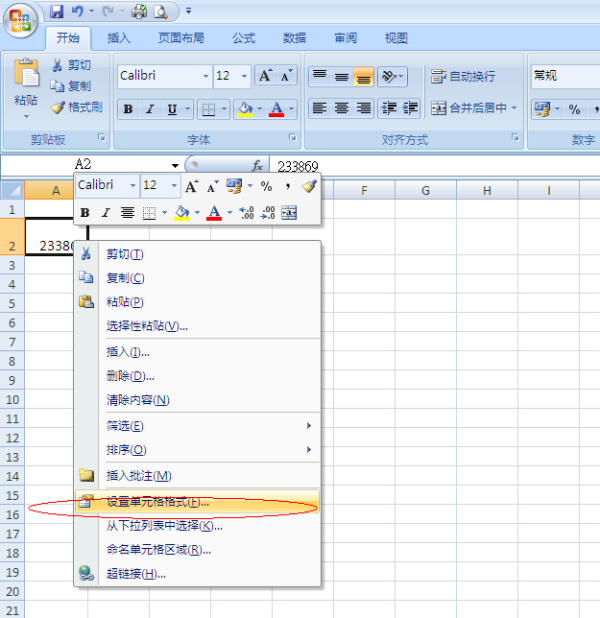Click the format painter brush in mini toolbar
The image size is (600, 618).
pos(309,186)
